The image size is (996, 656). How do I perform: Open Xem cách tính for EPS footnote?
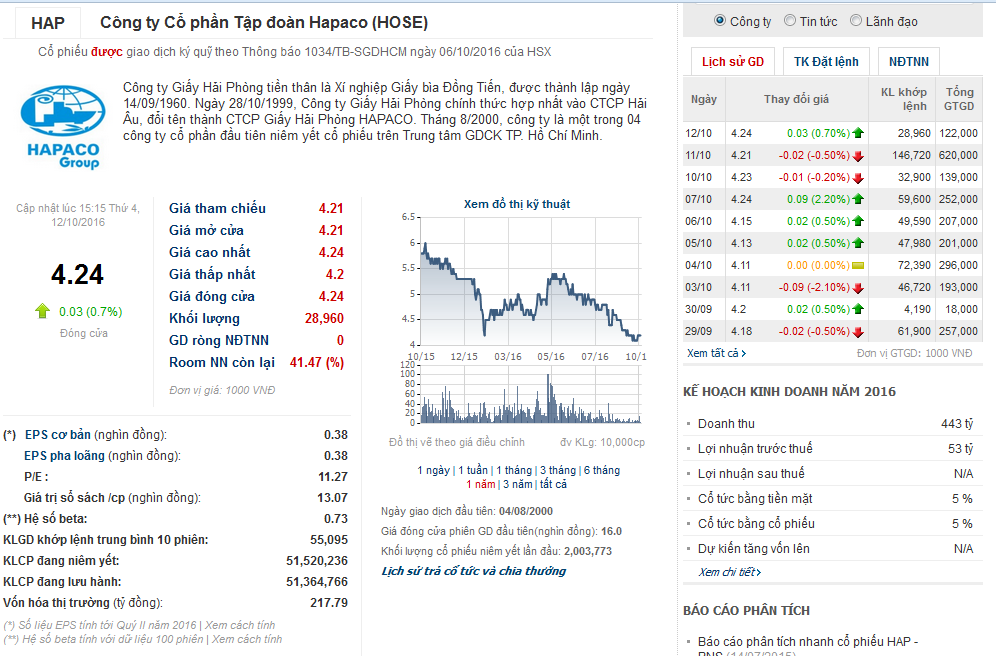(239, 626)
